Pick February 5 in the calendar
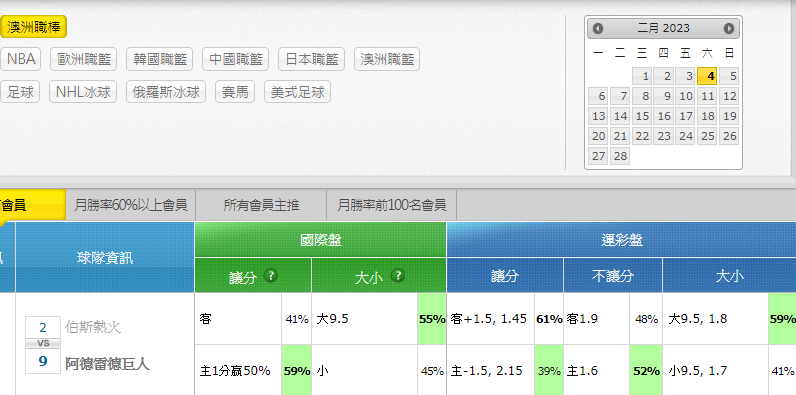Screen dimensions: 796x395 pos(729,76)
